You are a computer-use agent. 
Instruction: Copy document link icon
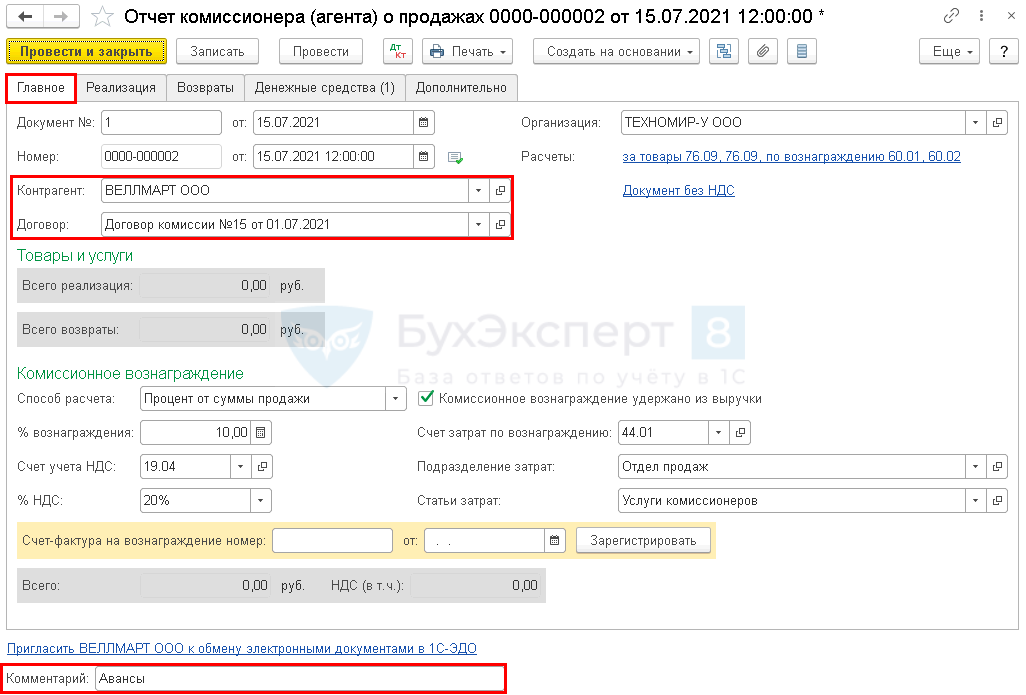click(951, 16)
